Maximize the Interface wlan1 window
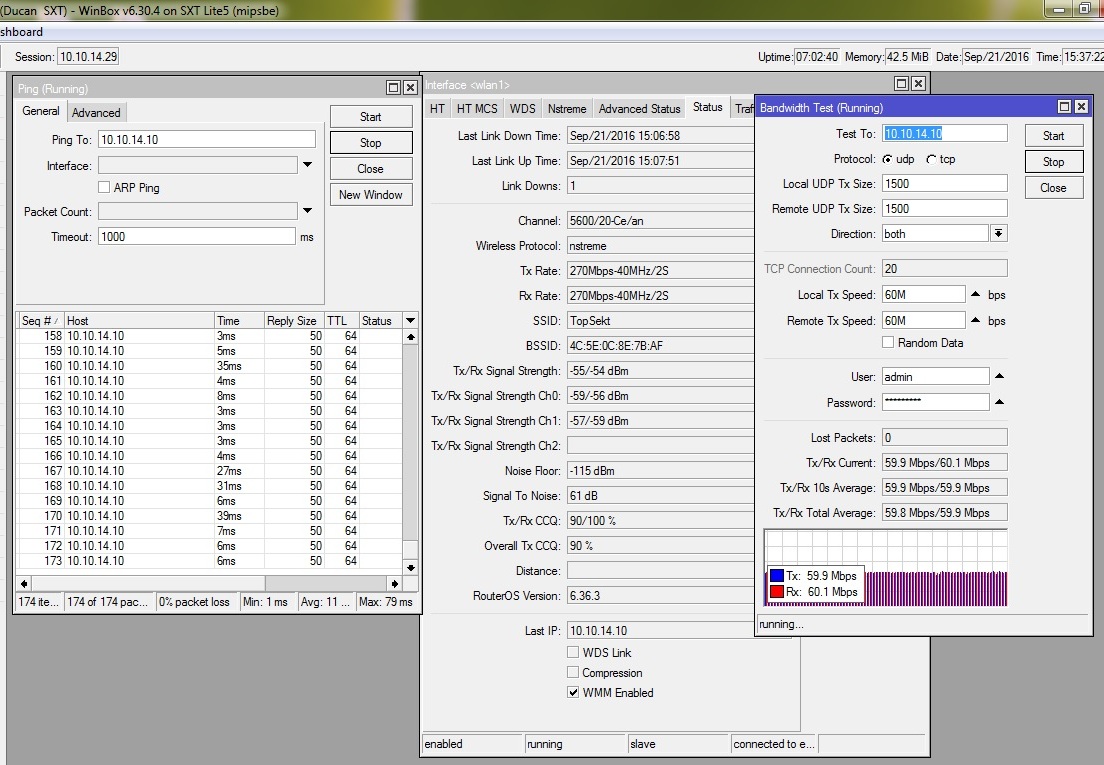The width and height of the screenshot is (1104, 765). click(901, 84)
